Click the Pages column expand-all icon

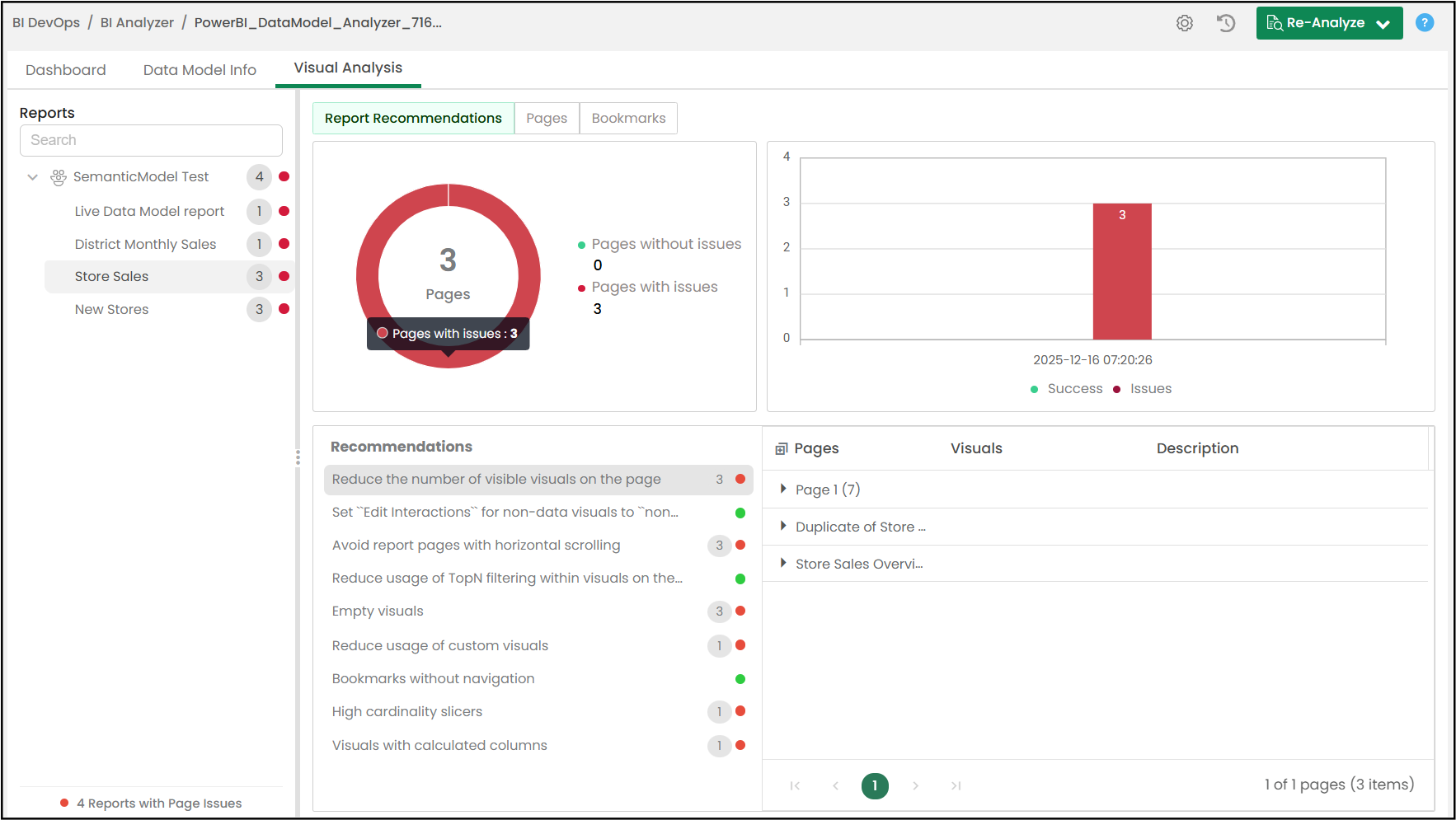[782, 449]
